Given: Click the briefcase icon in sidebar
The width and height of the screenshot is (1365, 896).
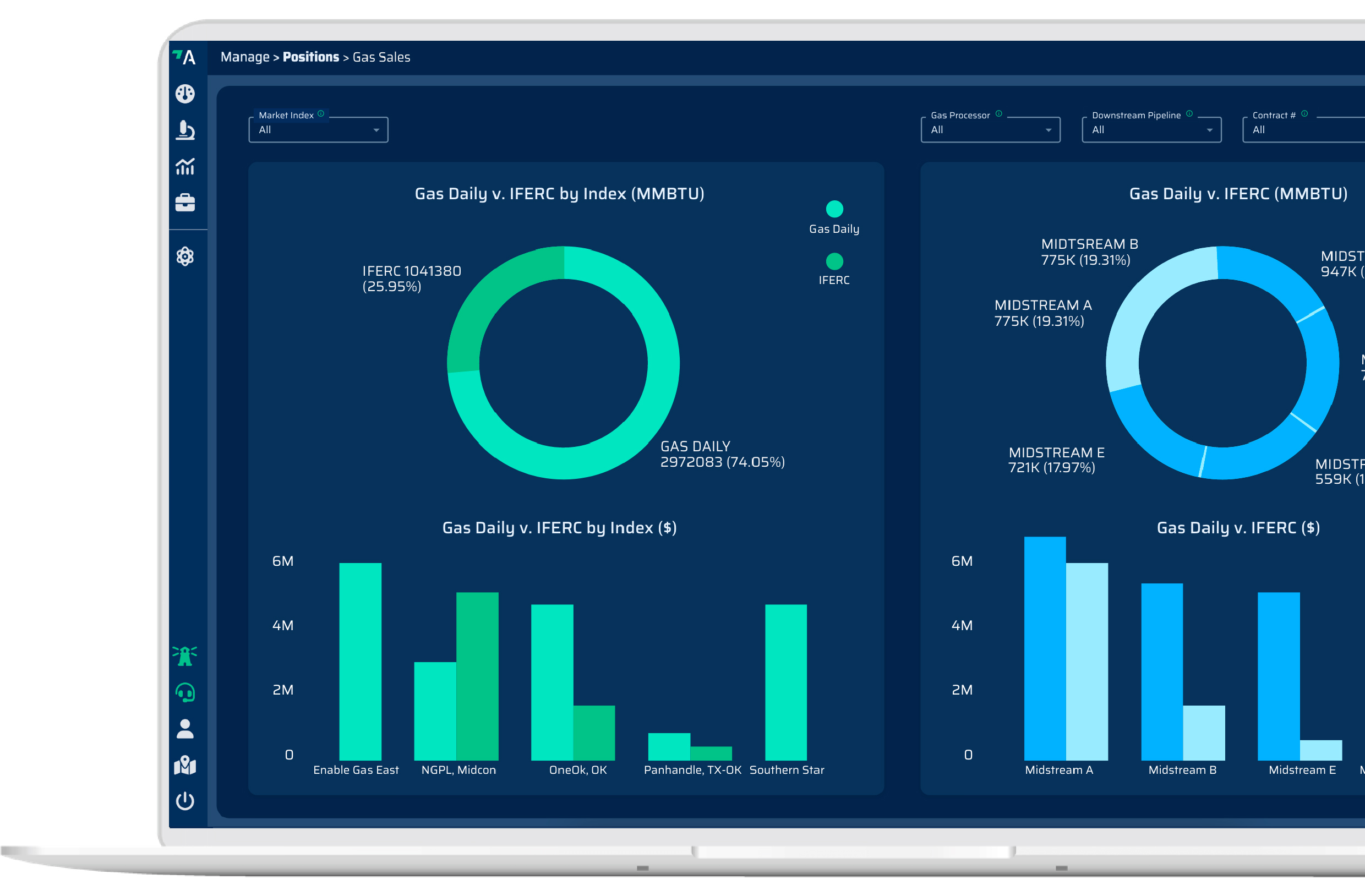Looking at the screenshot, I should [185, 203].
